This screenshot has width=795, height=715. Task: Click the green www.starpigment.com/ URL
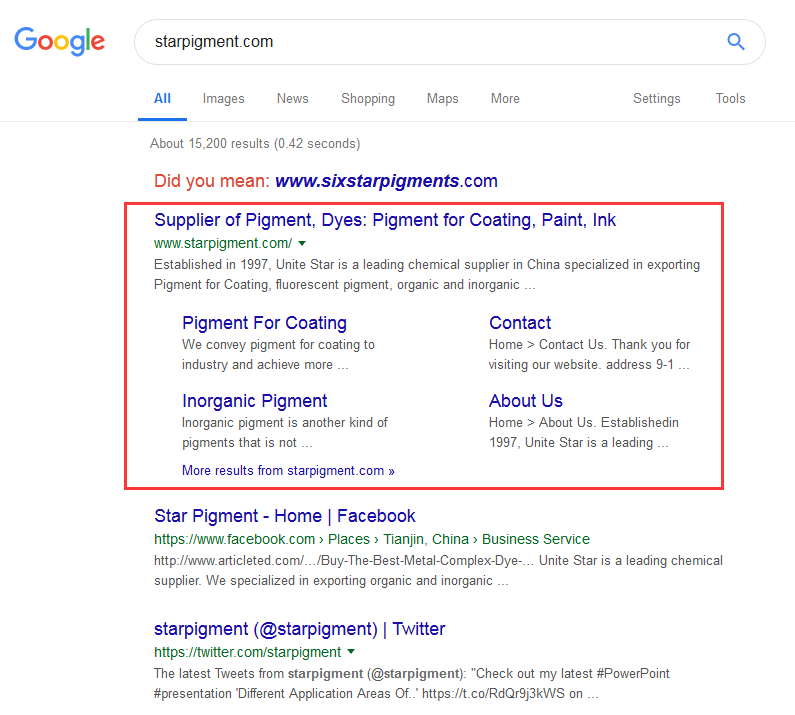[223, 243]
